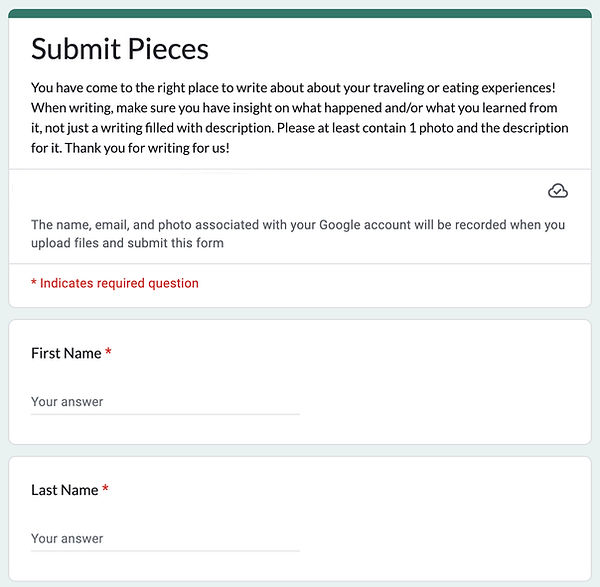Click "The name, email, and photo" notice line
Image resolution: width=600 pixels, height=587 pixels.
[120, 225]
